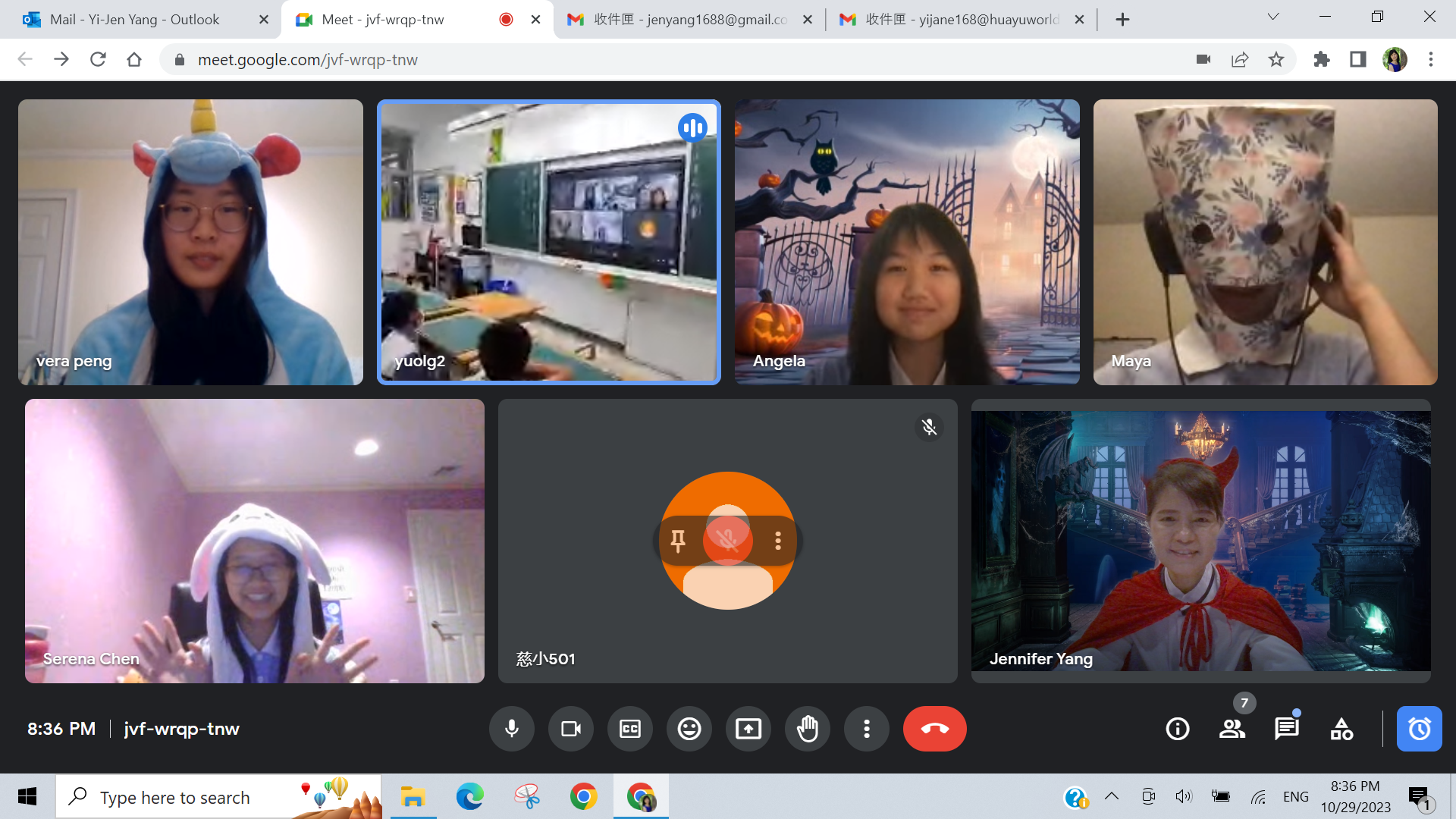The image size is (1456, 819).
Task: Click the Leave call button
Action: (x=934, y=729)
